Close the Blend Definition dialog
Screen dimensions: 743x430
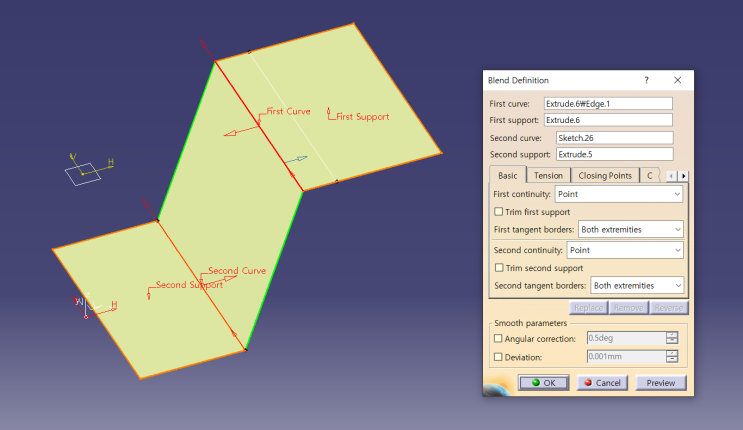(x=678, y=80)
